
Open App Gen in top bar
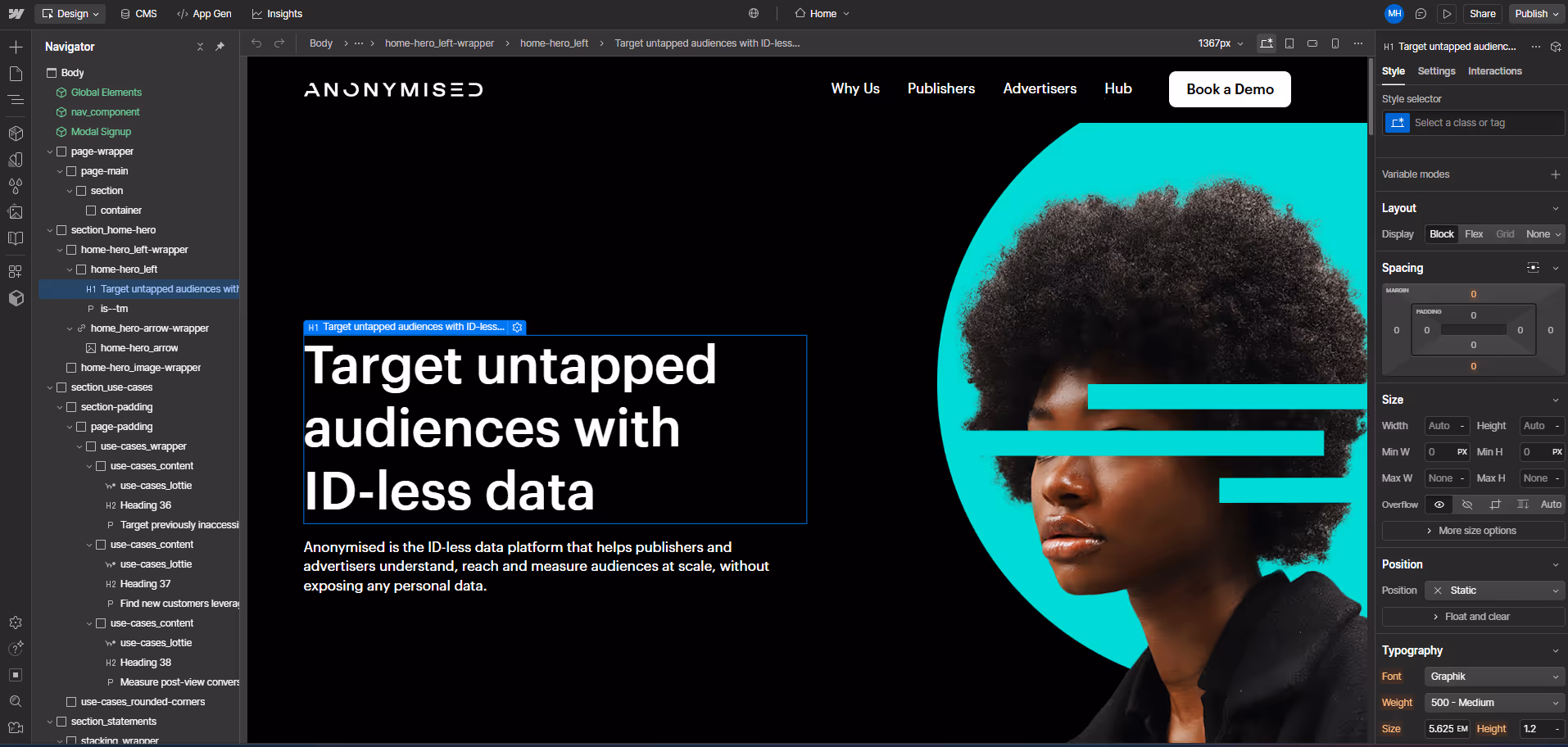(x=204, y=14)
